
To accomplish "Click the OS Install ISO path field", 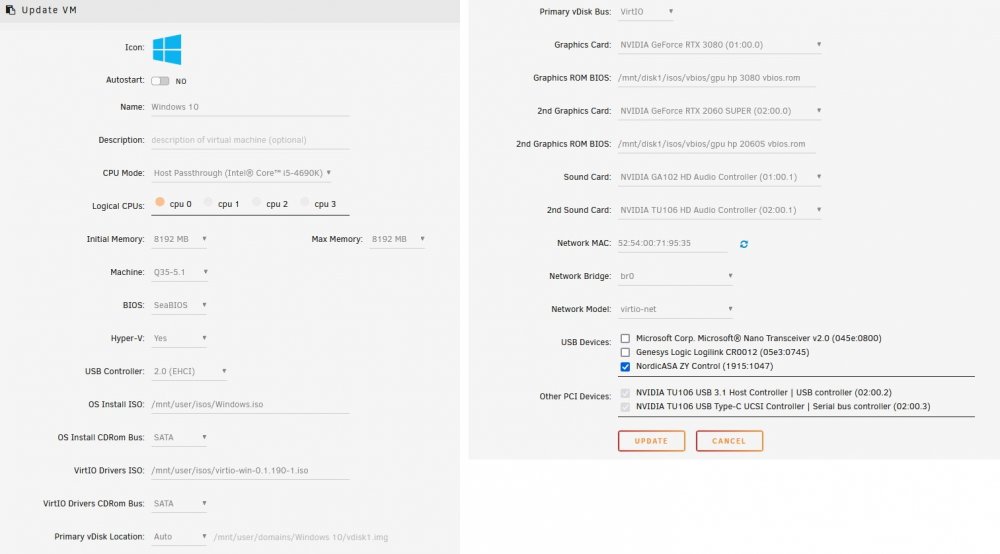I will click(x=250, y=404).
